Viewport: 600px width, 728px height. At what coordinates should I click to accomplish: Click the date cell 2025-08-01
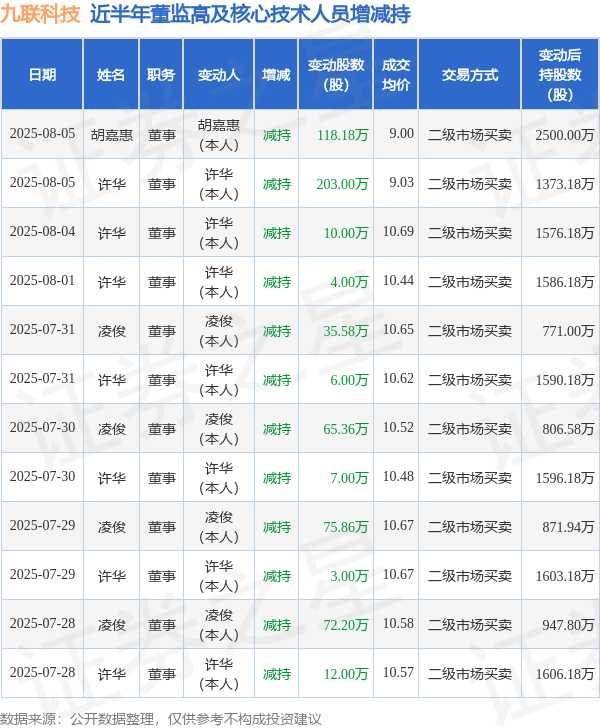42,281
